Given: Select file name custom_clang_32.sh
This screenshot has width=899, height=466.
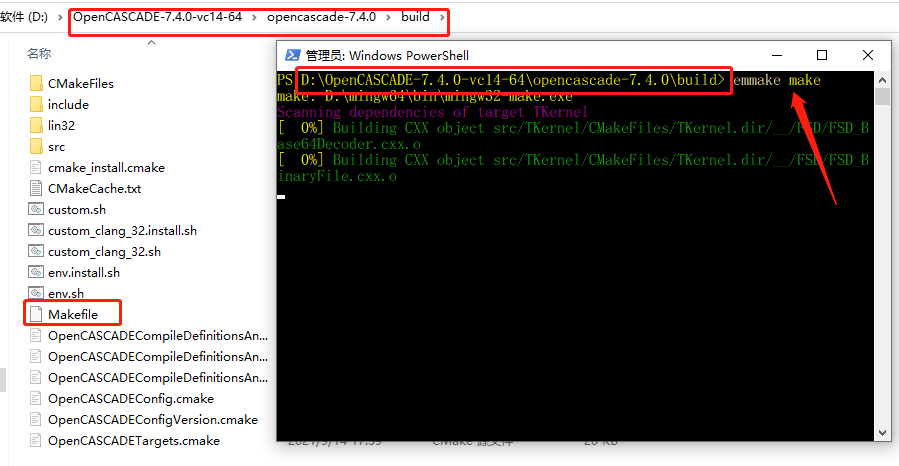Looking at the screenshot, I should tap(104, 252).
